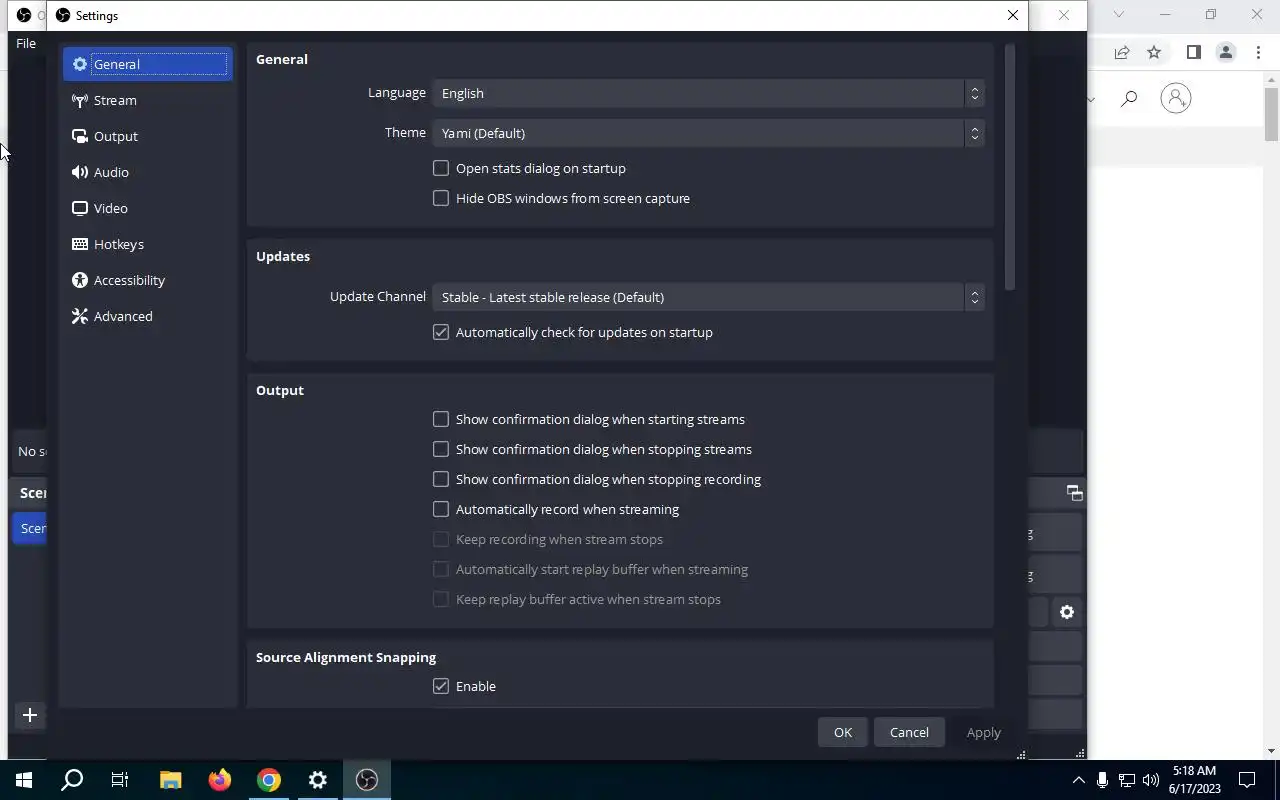Switch to the Stream settings category
The height and width of the screenshot is (800, 1280).
pos(147,100)
